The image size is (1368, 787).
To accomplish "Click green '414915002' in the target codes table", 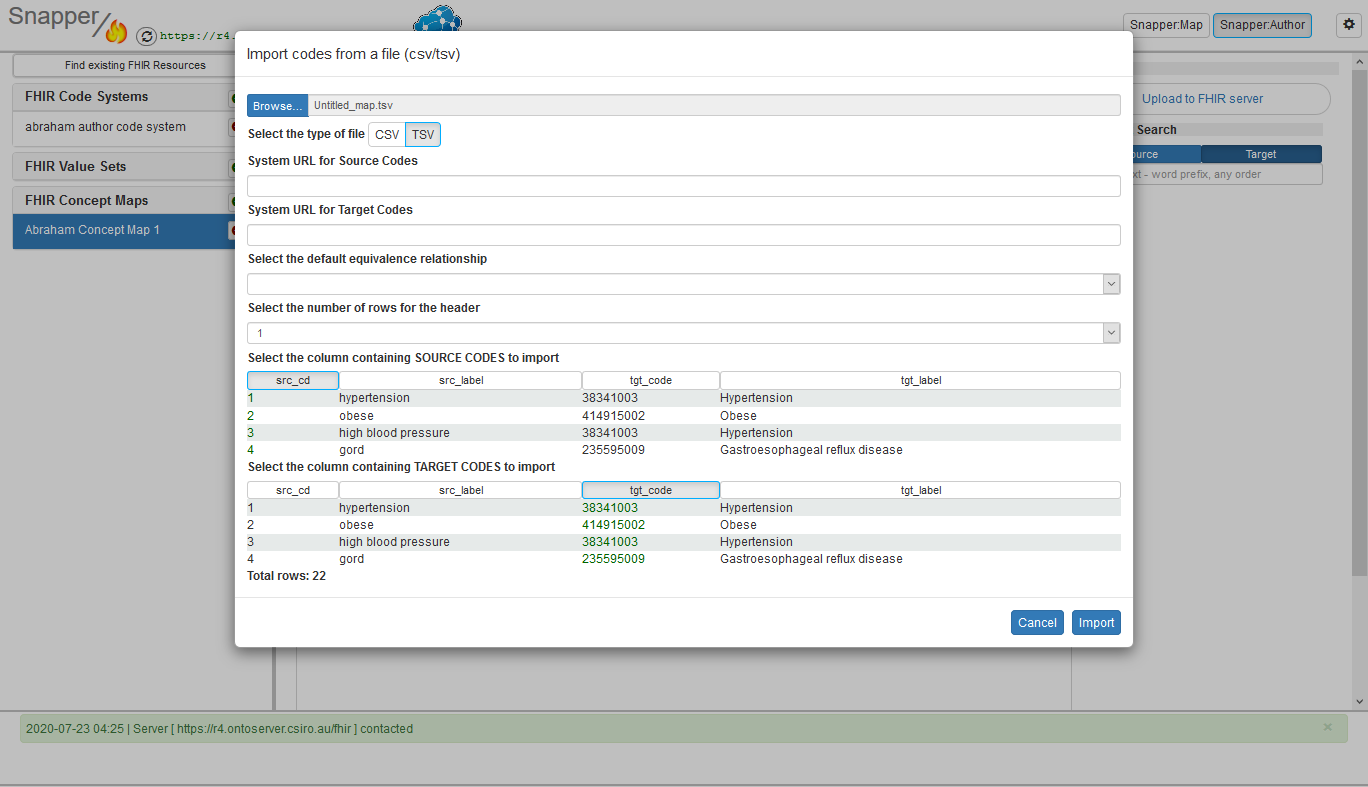I will pyautogui.click(x=613, y=525).
